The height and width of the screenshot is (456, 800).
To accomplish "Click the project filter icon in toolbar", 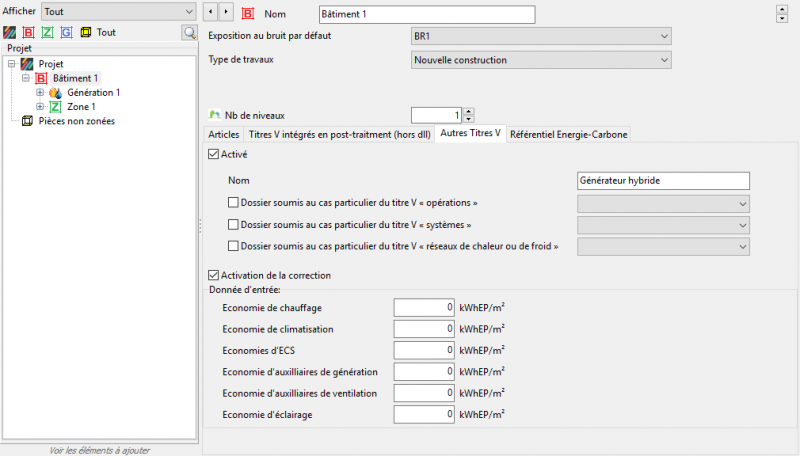I will pyautogui.click(x=9, y=33).
